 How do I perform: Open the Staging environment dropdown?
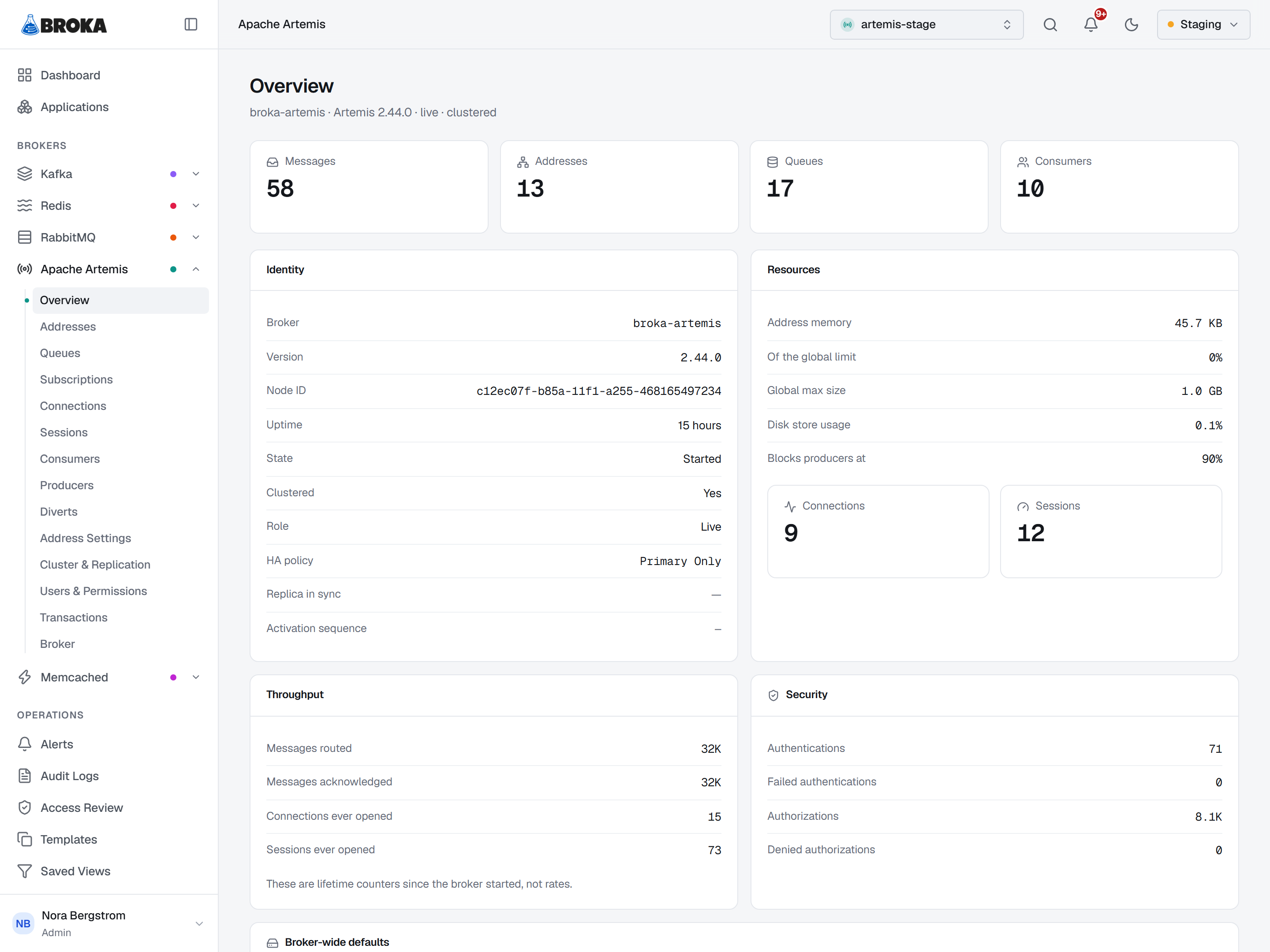coord(1203,24)
